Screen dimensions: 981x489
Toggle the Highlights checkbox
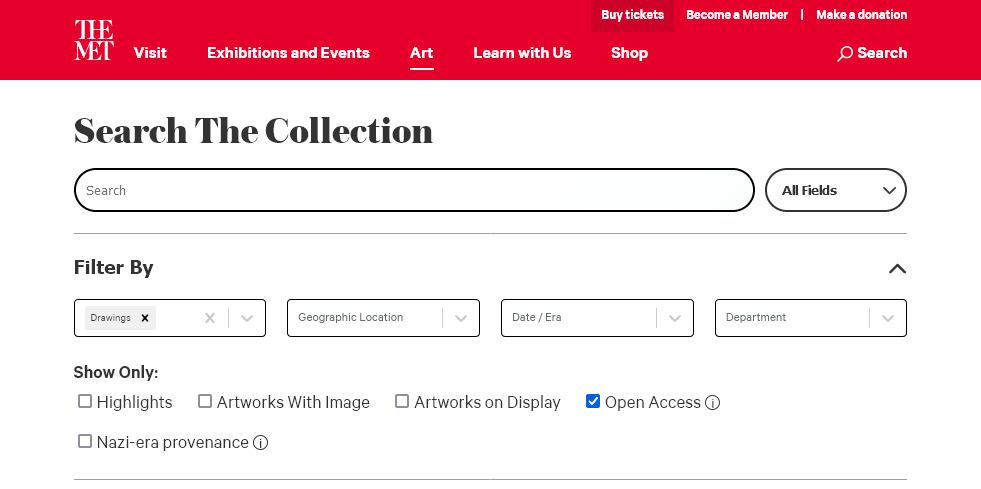pyautogui.click(x=85, y=402)
